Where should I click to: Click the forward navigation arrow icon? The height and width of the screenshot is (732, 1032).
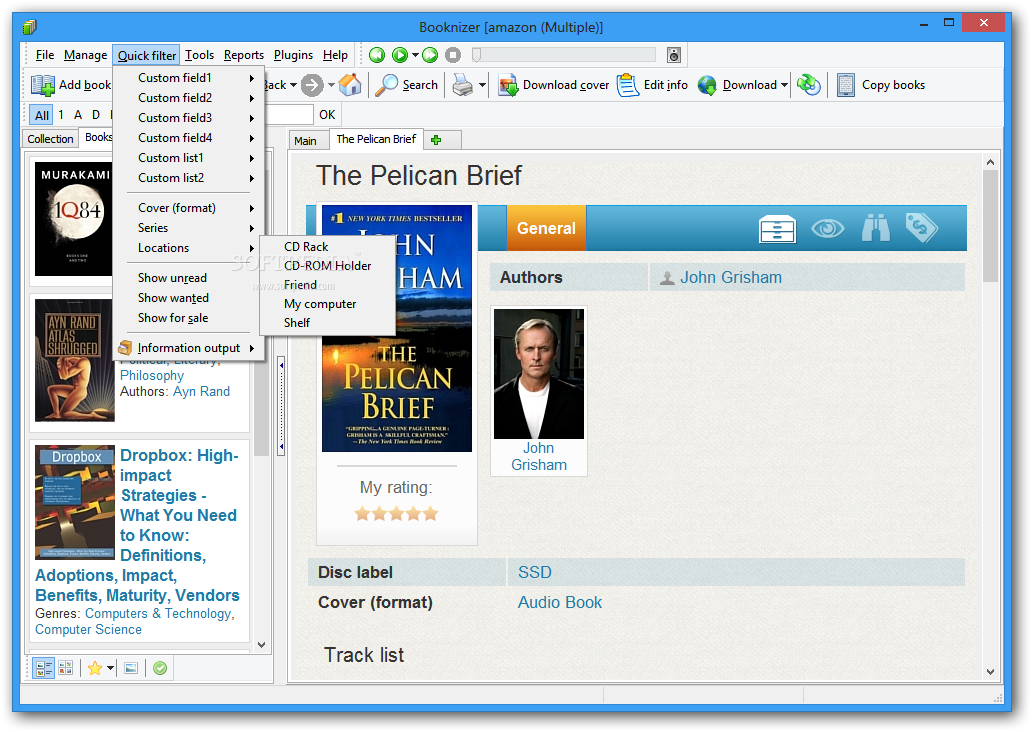click(x=312, y=85)
